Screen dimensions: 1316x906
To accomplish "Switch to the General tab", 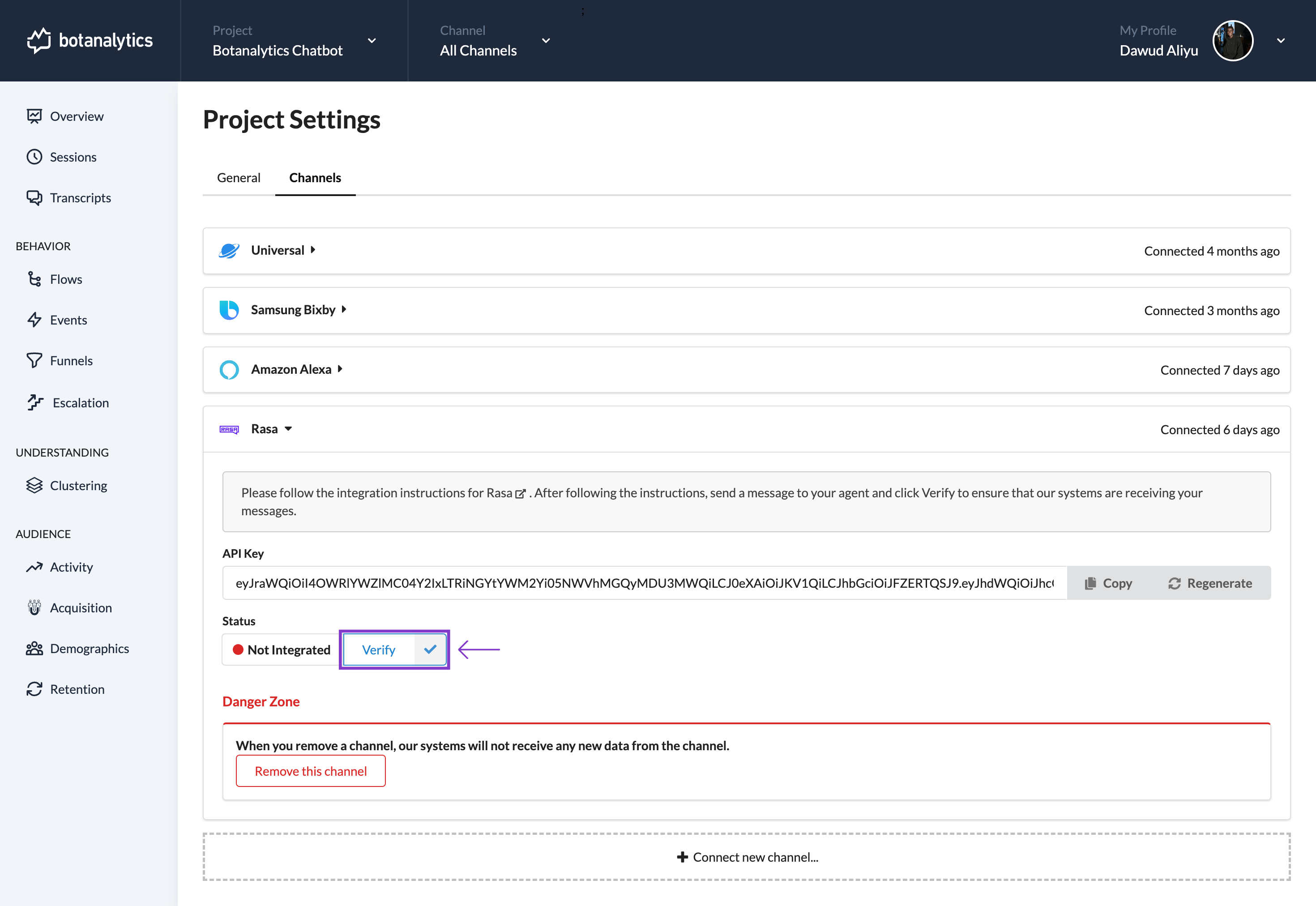I will tap(238, 178).
